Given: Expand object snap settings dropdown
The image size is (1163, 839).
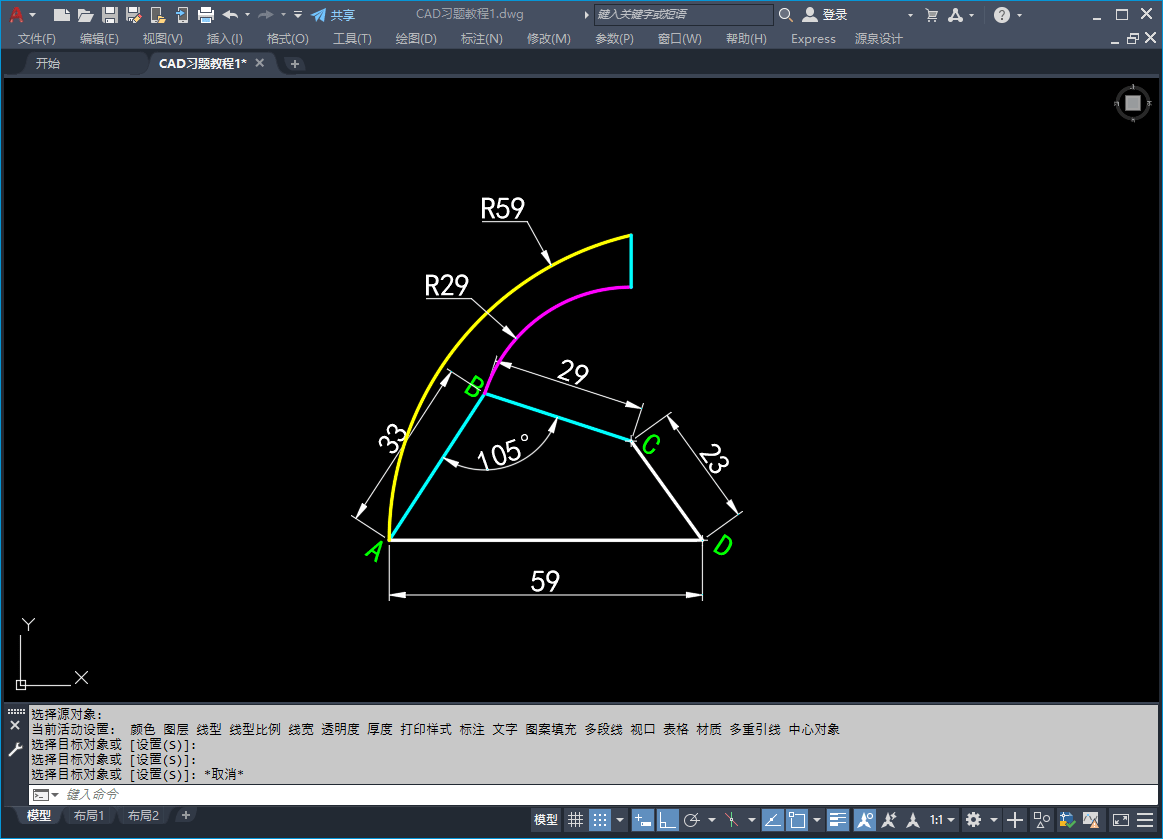Looking at the screenshot, I should 817,820.
